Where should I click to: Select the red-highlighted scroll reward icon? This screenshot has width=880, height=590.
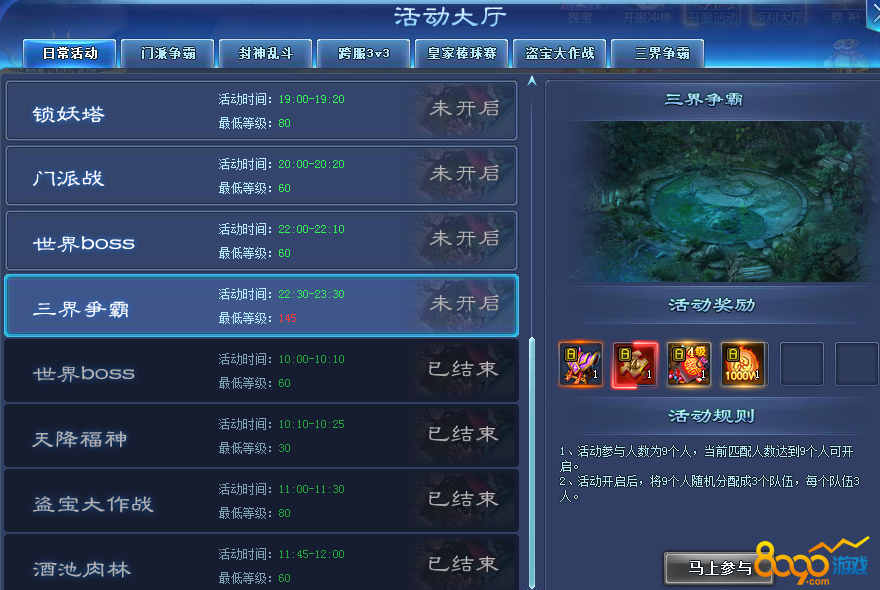click(635, 364)
